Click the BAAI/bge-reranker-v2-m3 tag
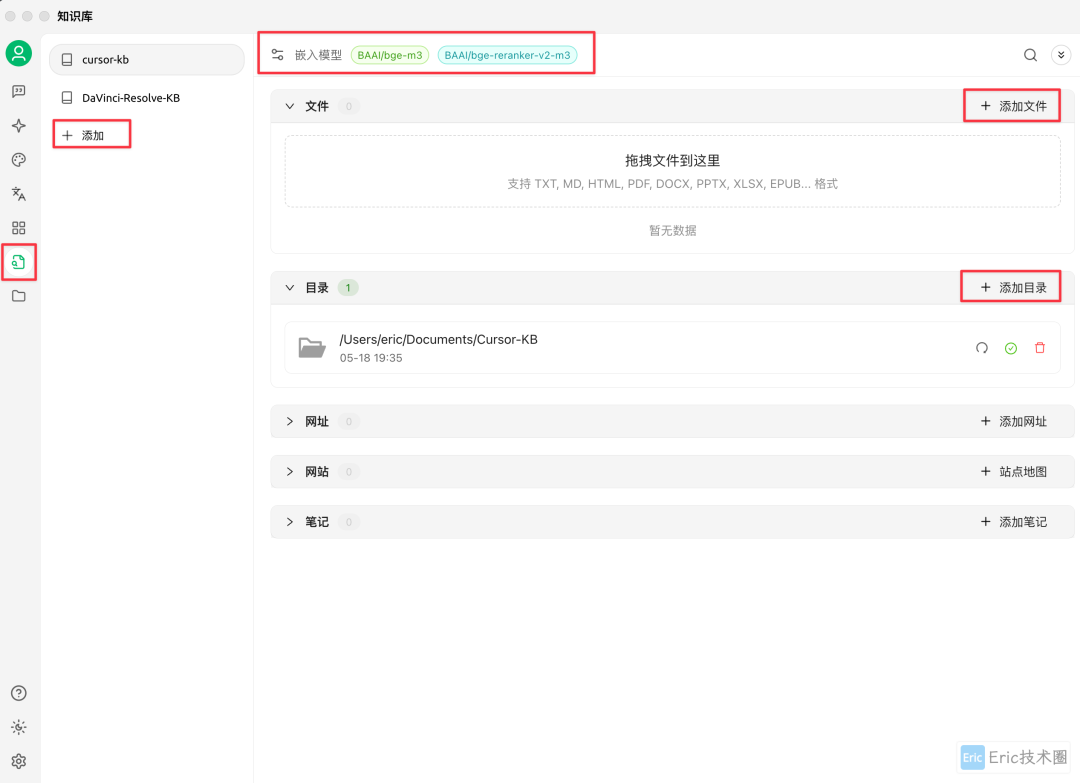This screenshot has height=783, width=1080. coord(508,55)
